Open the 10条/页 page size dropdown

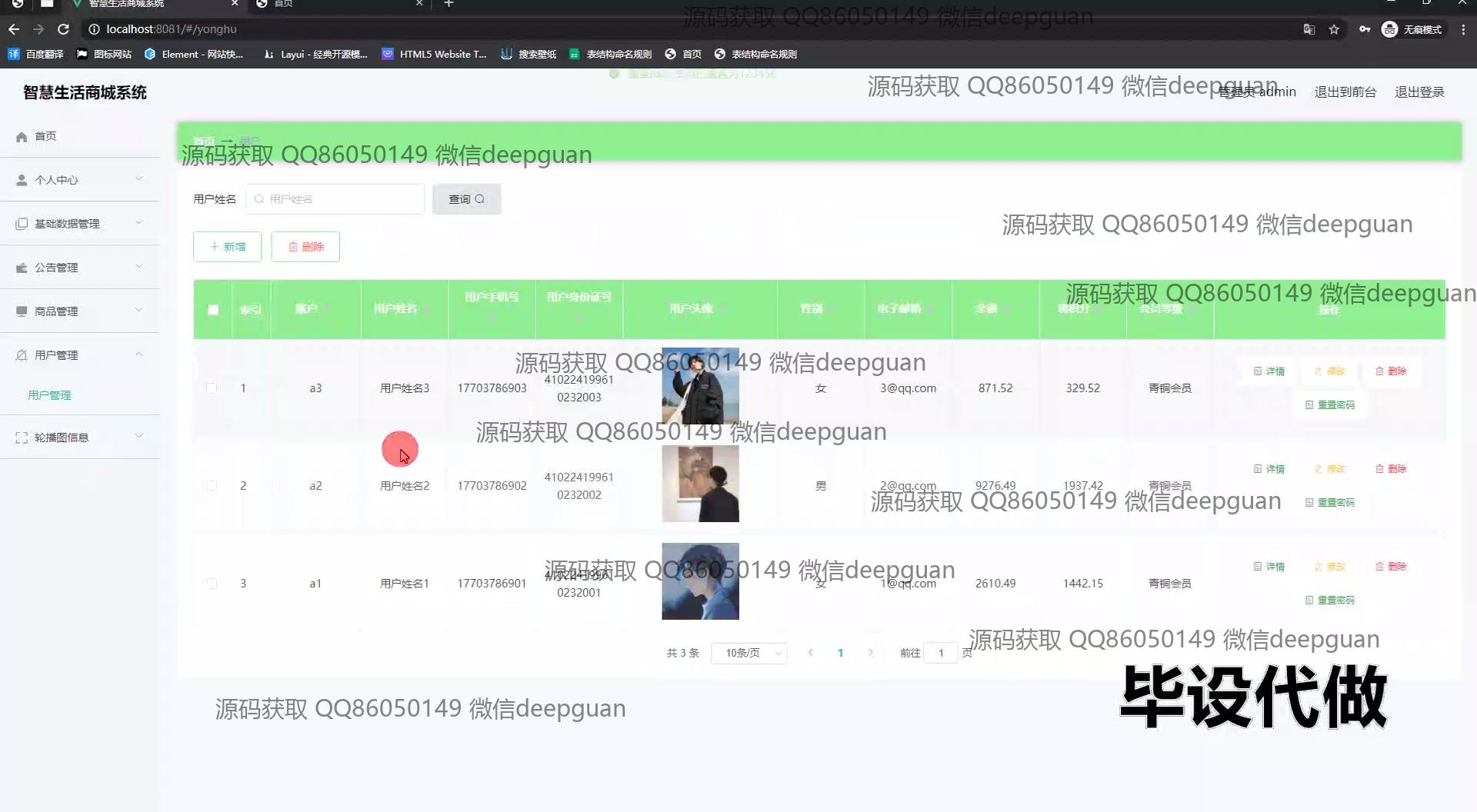tap(749, 653)
